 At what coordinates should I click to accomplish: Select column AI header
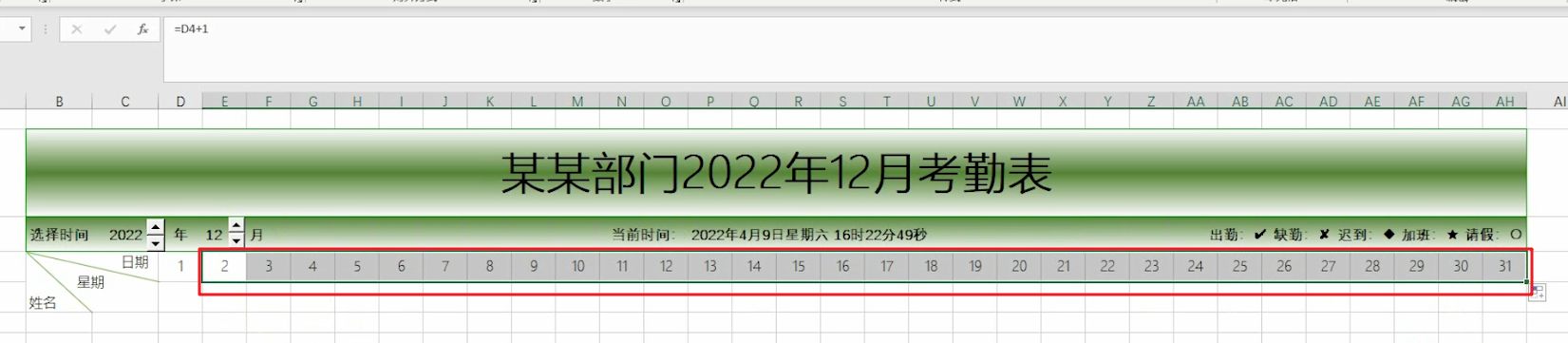(x=1559, y=102)
